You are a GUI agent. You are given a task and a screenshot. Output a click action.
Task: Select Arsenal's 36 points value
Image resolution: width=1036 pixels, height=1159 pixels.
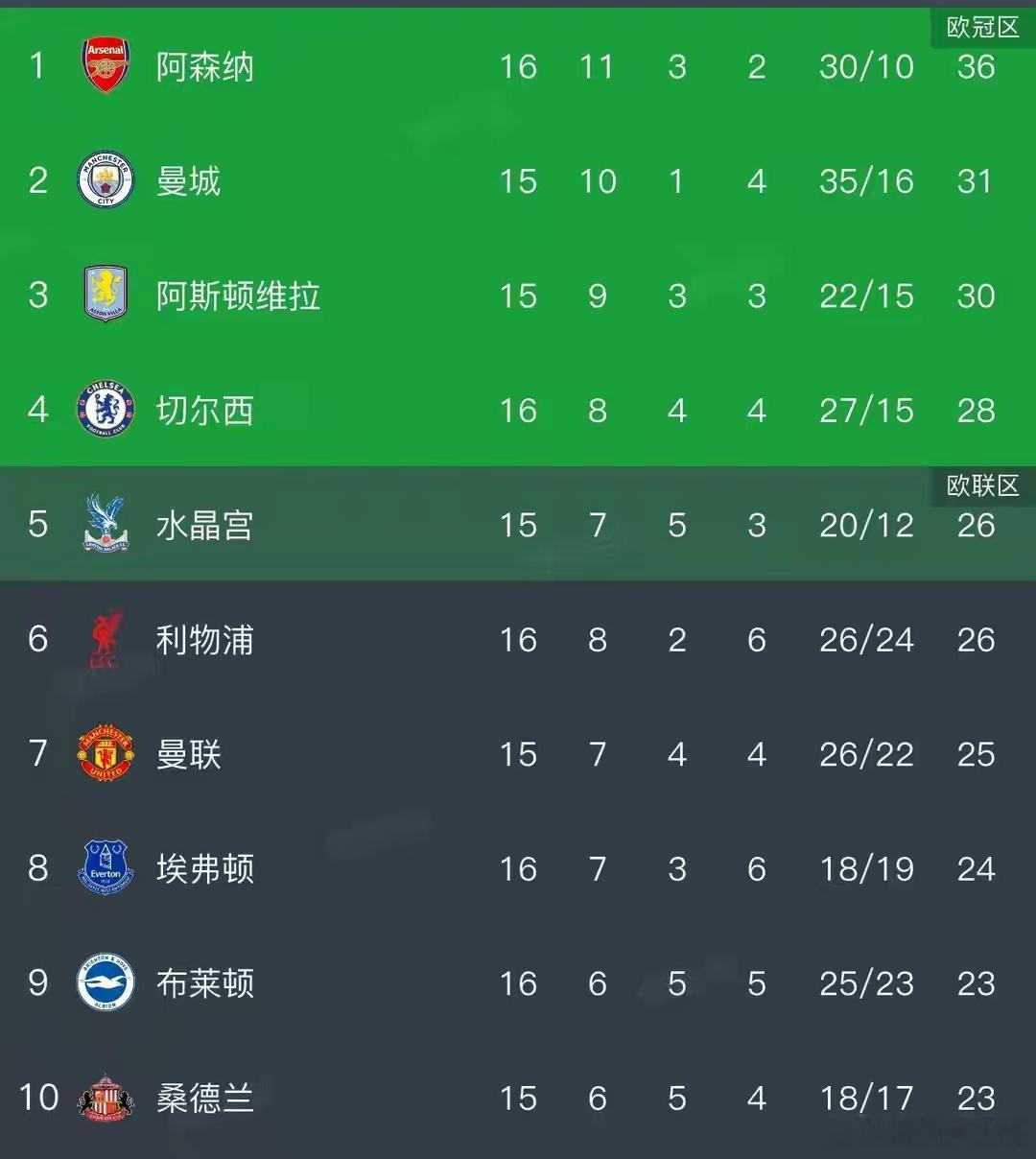pyautogui.click(x=976, y=67)
